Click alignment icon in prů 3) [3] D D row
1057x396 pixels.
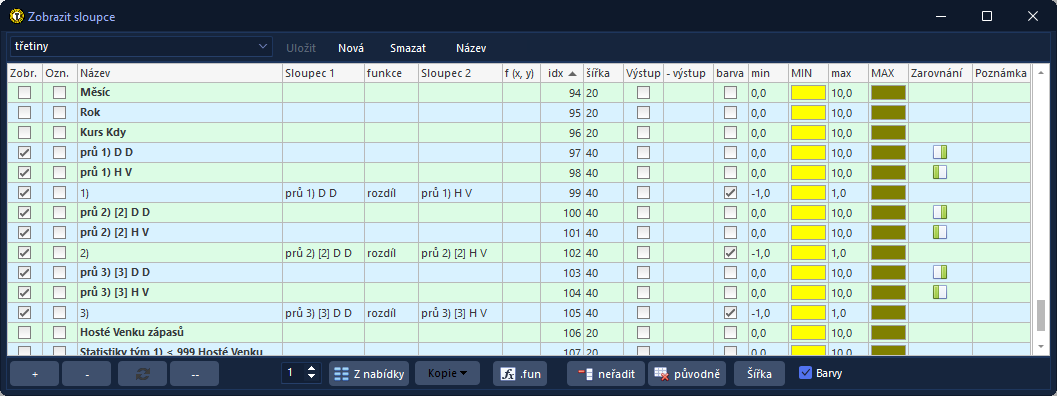click(x=940, y=273)
